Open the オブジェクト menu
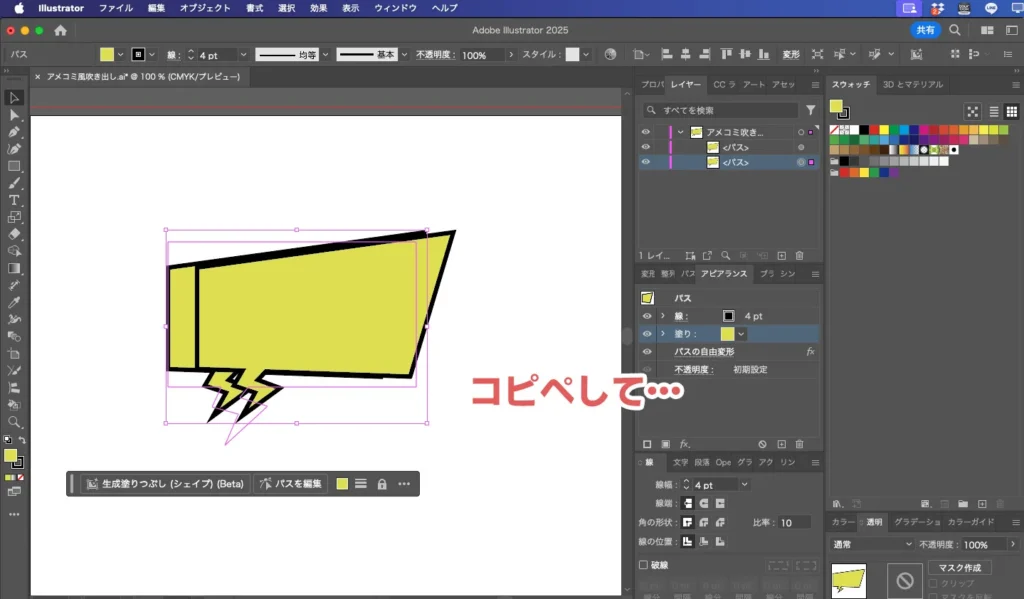Image resolution: width=1024 pixels, height=599 pixels. coord(204,8)
